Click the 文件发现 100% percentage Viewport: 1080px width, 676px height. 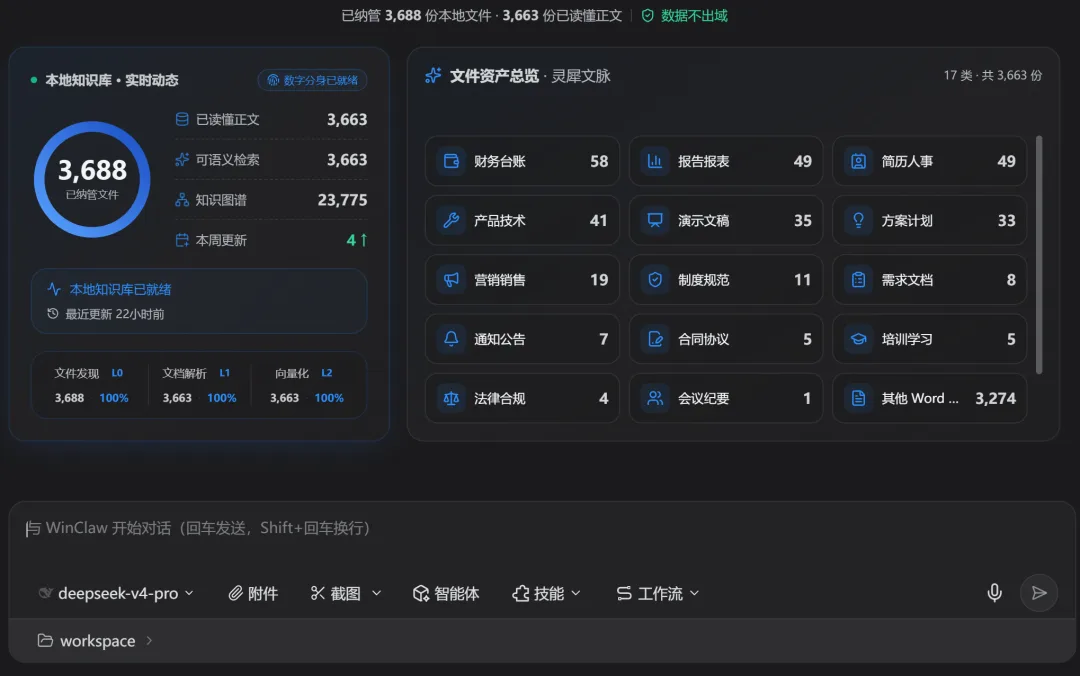coord(114,398)
